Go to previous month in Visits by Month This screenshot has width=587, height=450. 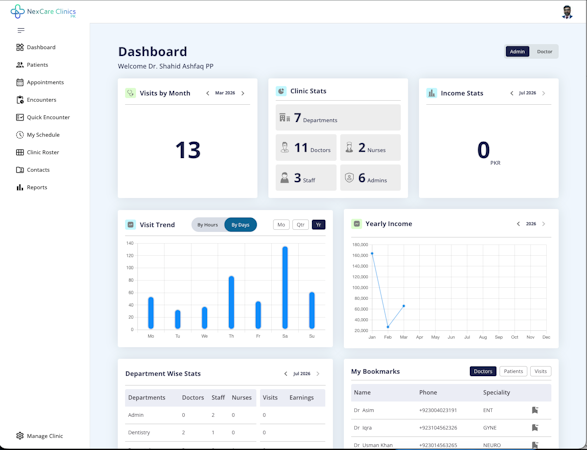[207, 93]
